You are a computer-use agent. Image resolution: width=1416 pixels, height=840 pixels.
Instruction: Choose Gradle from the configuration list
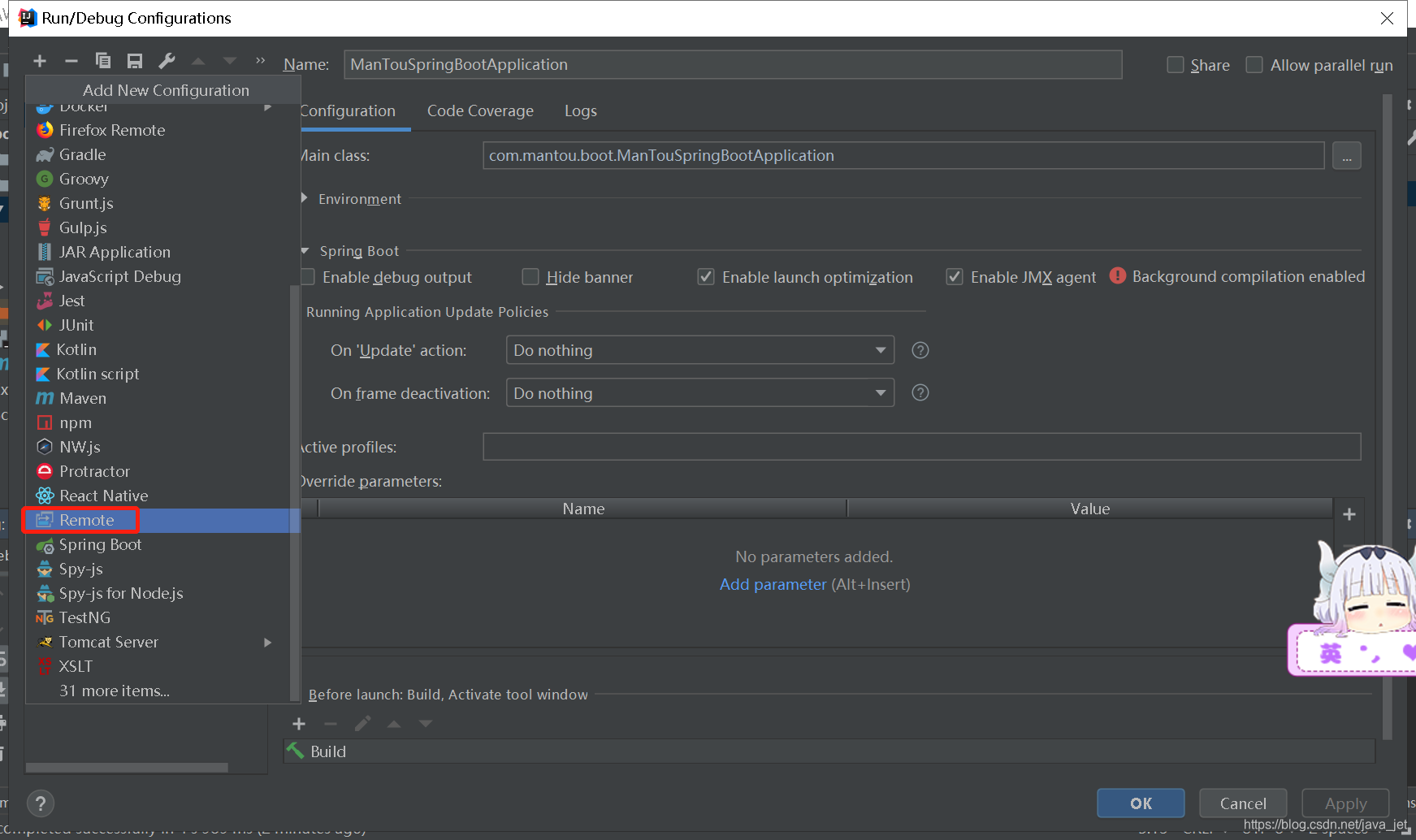pyautogui.click(x=162, y=154)
